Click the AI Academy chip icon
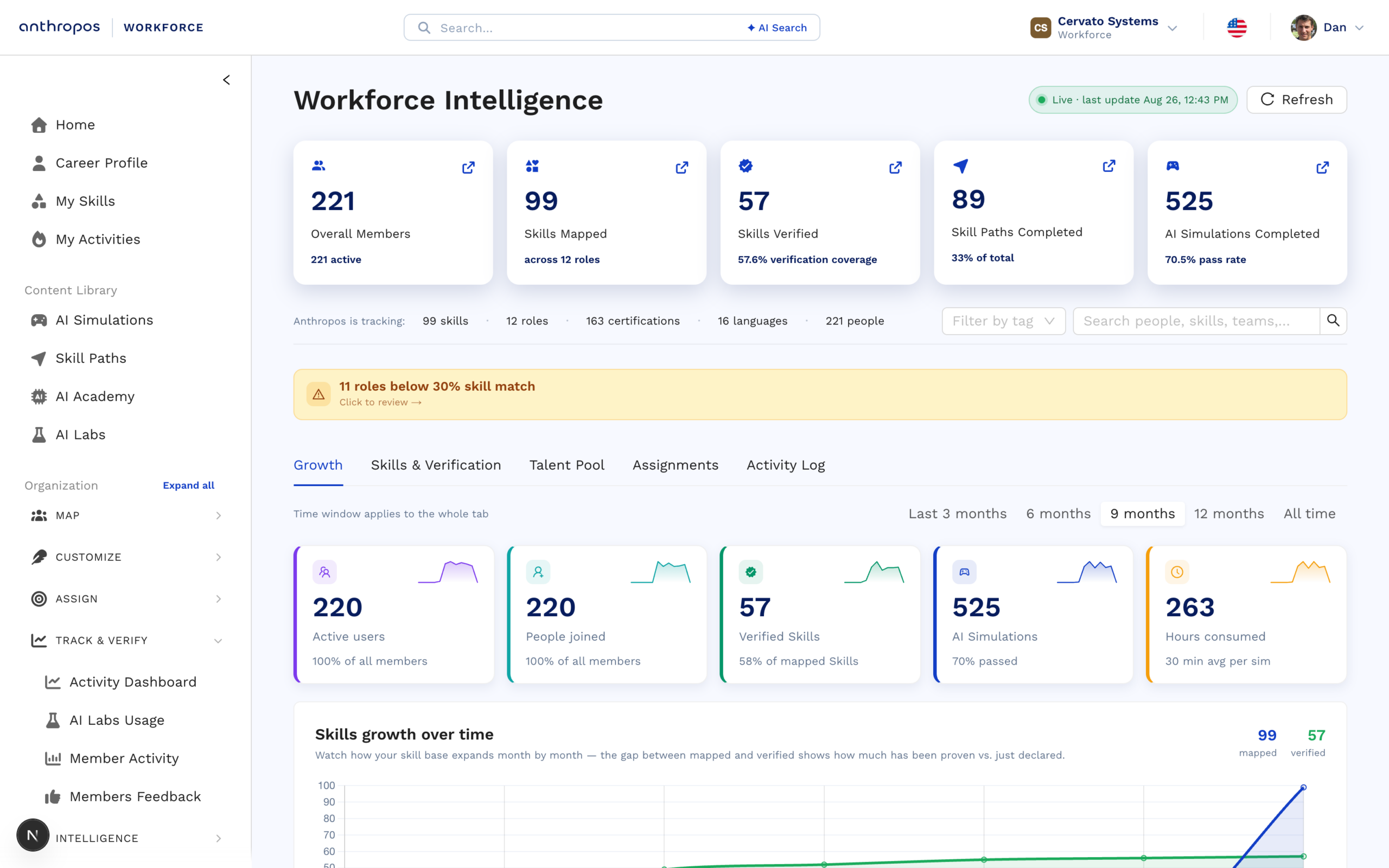The image size is (1389, 868). (x=39, y=397)
